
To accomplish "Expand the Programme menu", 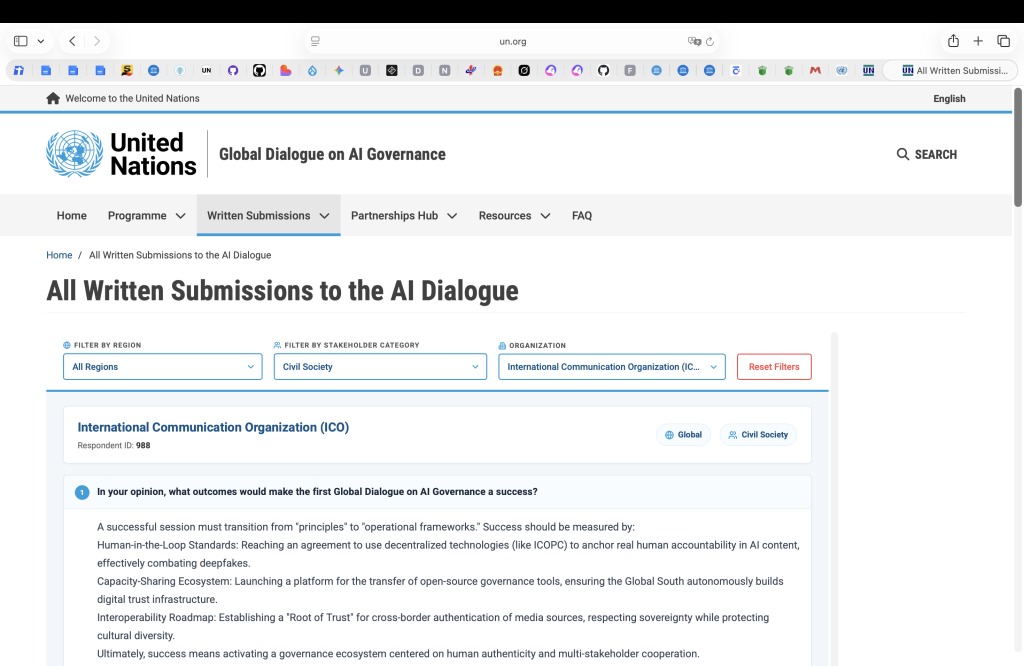I will [147, 215].
